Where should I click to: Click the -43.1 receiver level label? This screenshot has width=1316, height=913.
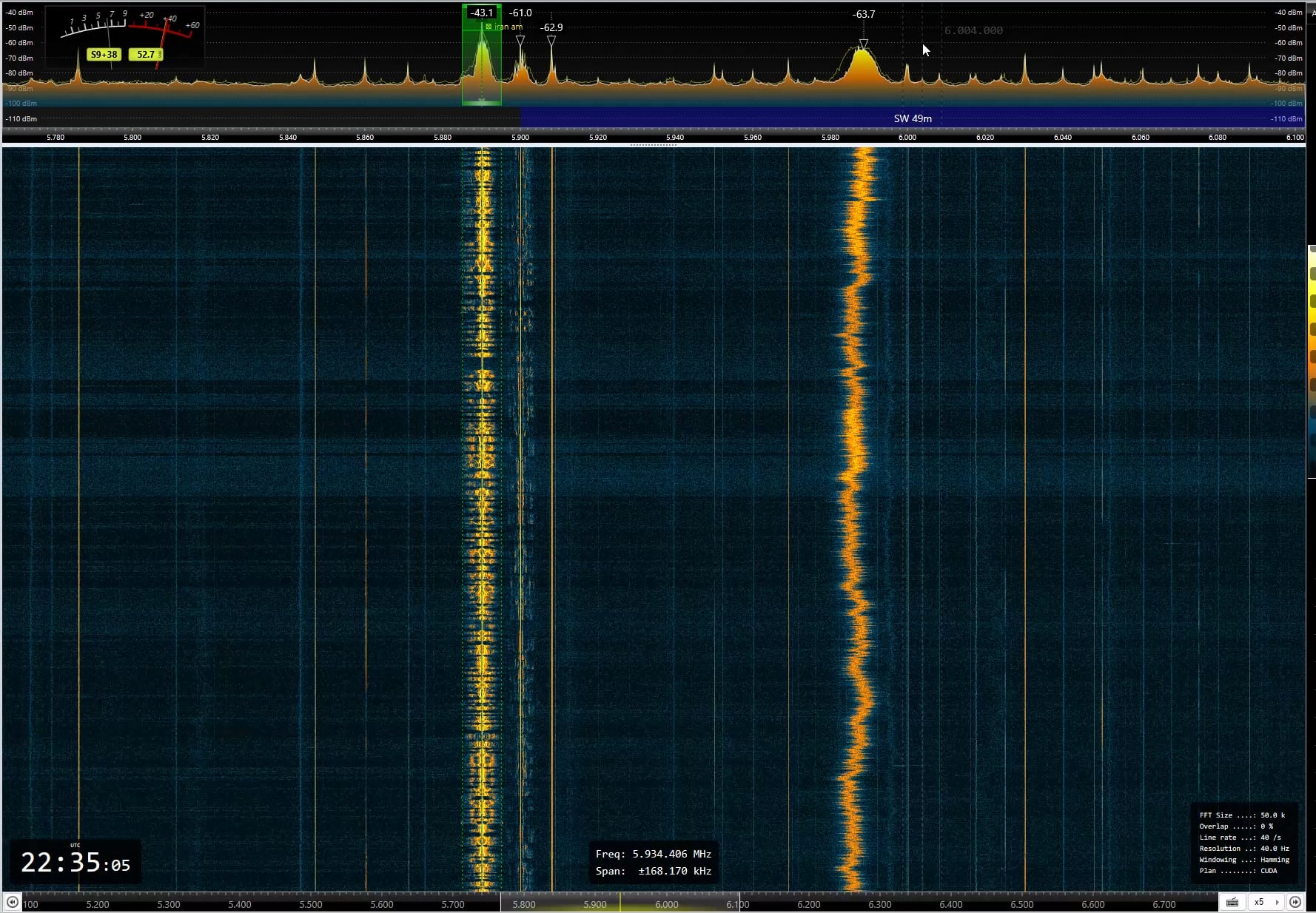(482, 13)
